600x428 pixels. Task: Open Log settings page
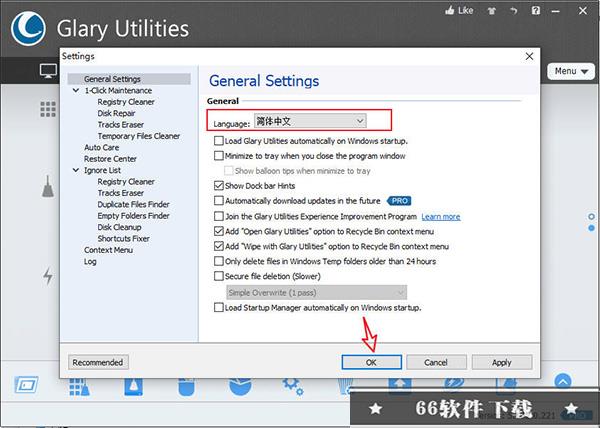(x=90, y=262)
